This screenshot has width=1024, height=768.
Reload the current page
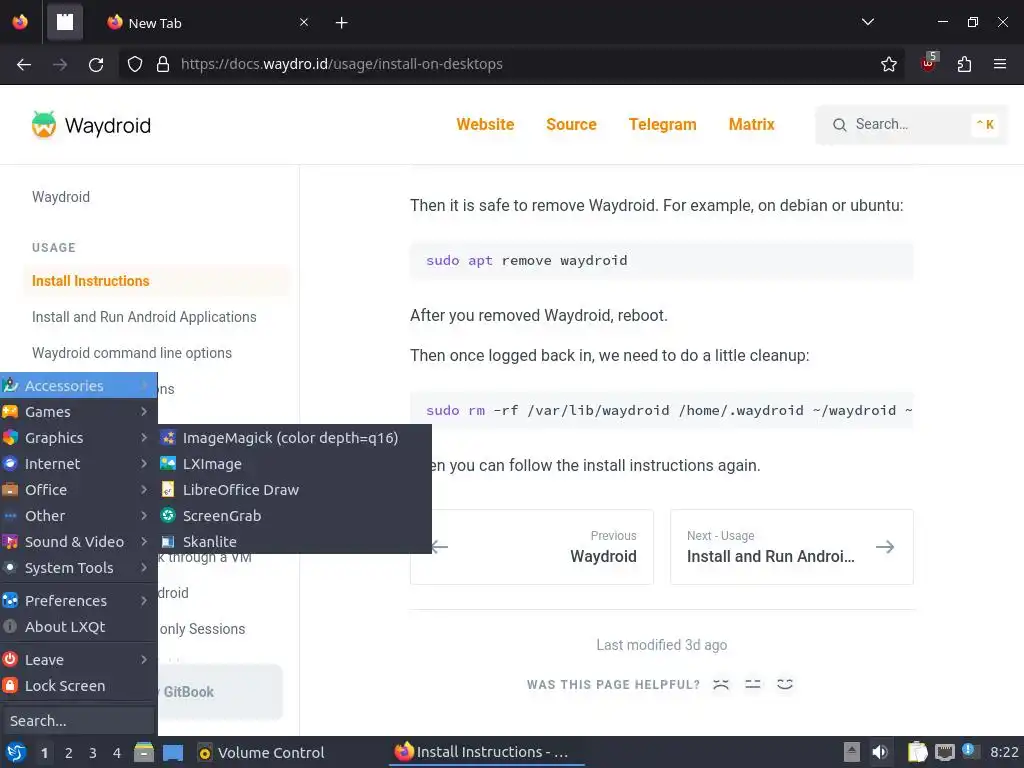pyautogui.click(x=96, y=64)
